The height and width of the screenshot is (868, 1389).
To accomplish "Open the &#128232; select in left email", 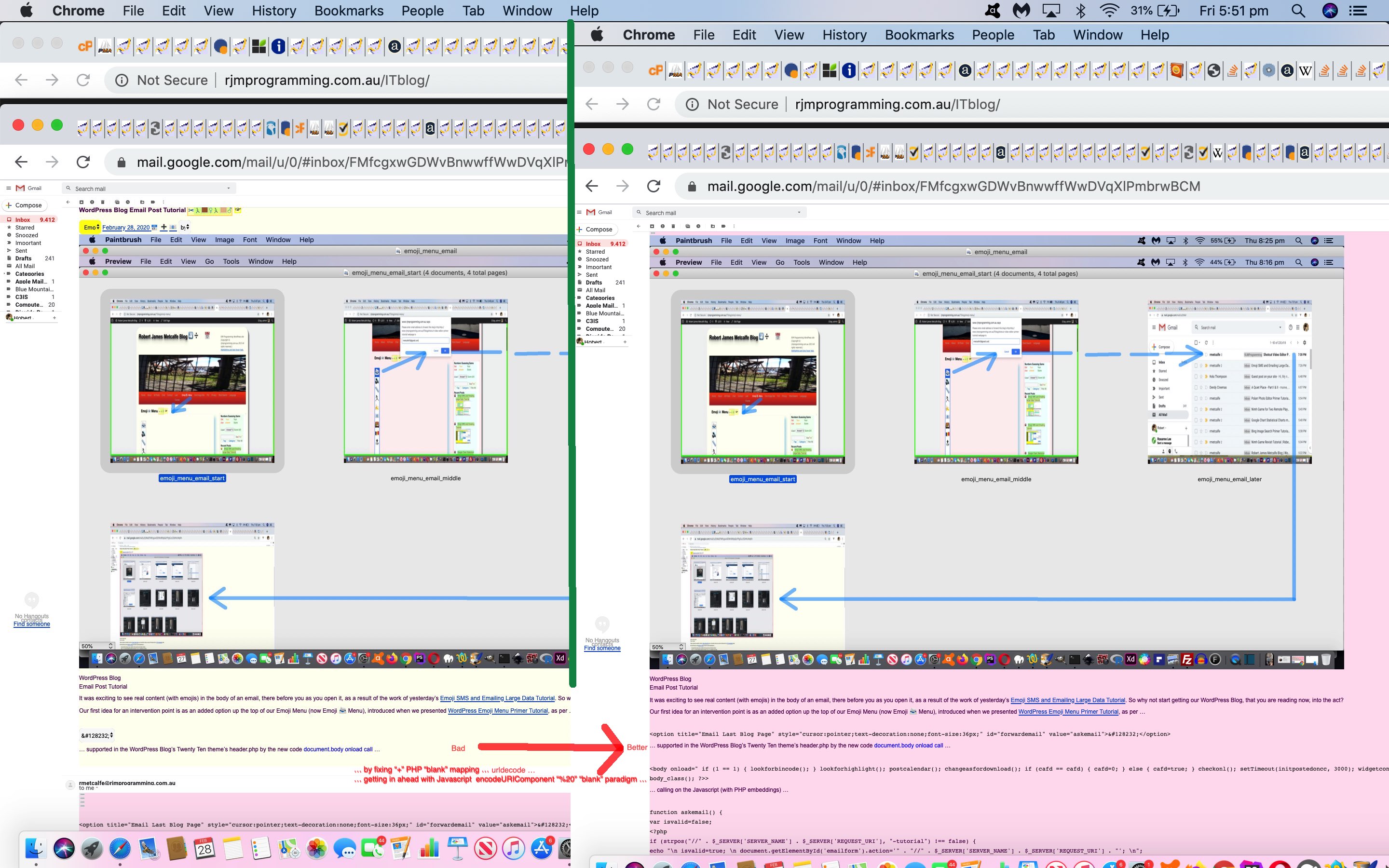I will 97,735.
